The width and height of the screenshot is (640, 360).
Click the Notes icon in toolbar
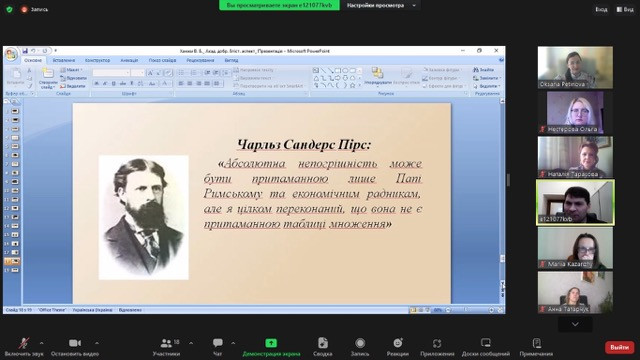(x=536, y=343)
